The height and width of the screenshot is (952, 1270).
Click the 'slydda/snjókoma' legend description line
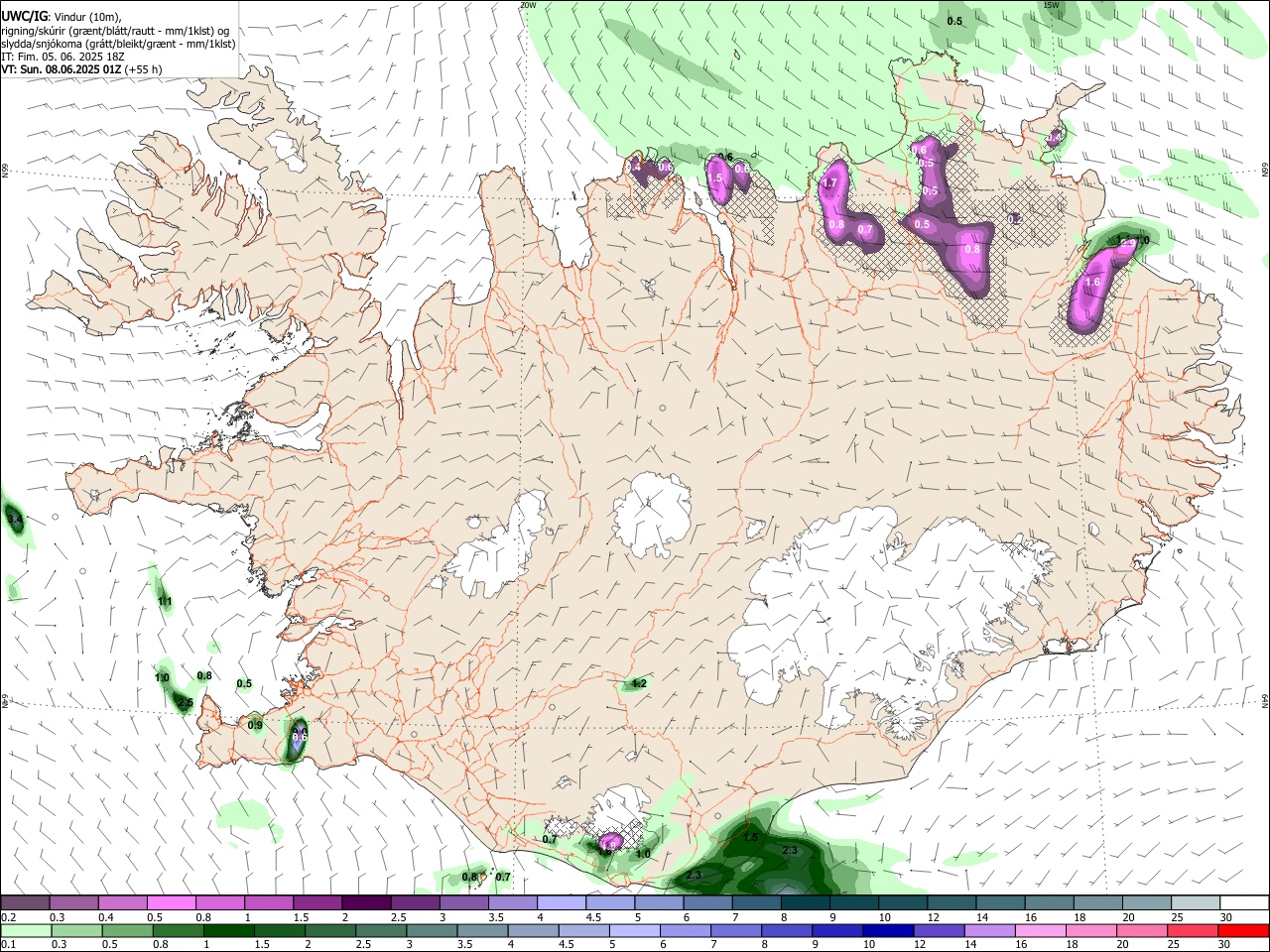coord(118,44)
